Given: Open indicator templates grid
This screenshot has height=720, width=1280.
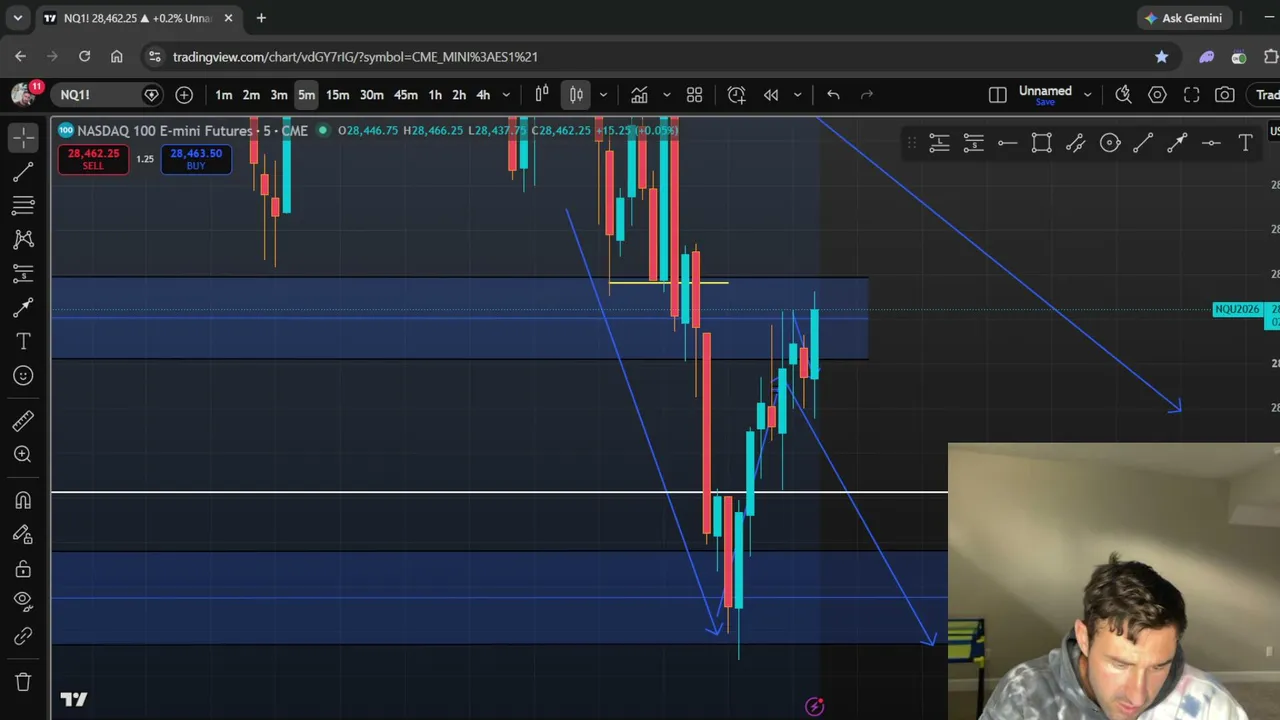Looking at the screenshot, I should [695, 95].
